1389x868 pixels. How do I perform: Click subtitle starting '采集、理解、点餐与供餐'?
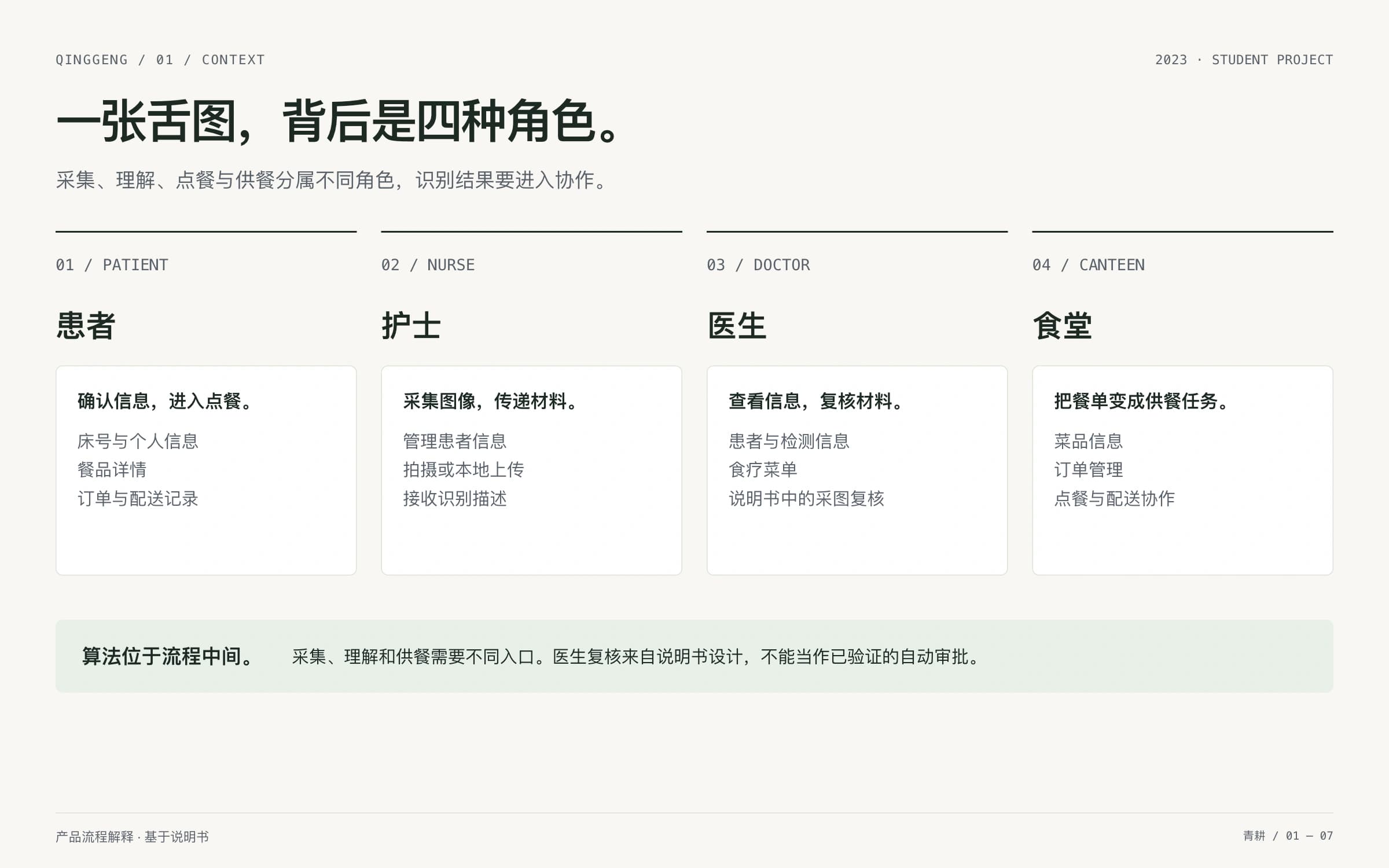coord(332,180)
